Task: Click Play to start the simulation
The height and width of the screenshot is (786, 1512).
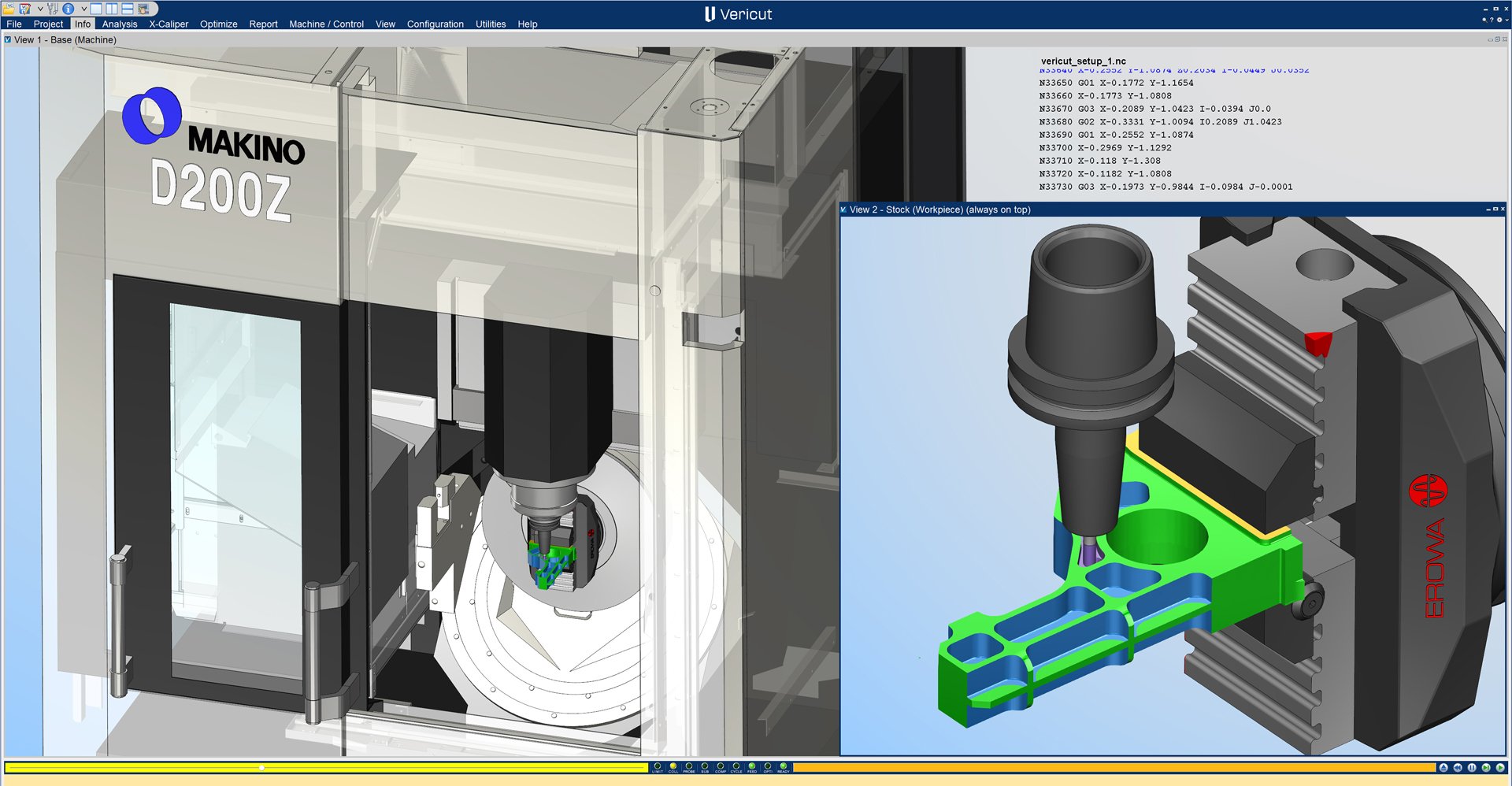Action: tap(1500, 768)
